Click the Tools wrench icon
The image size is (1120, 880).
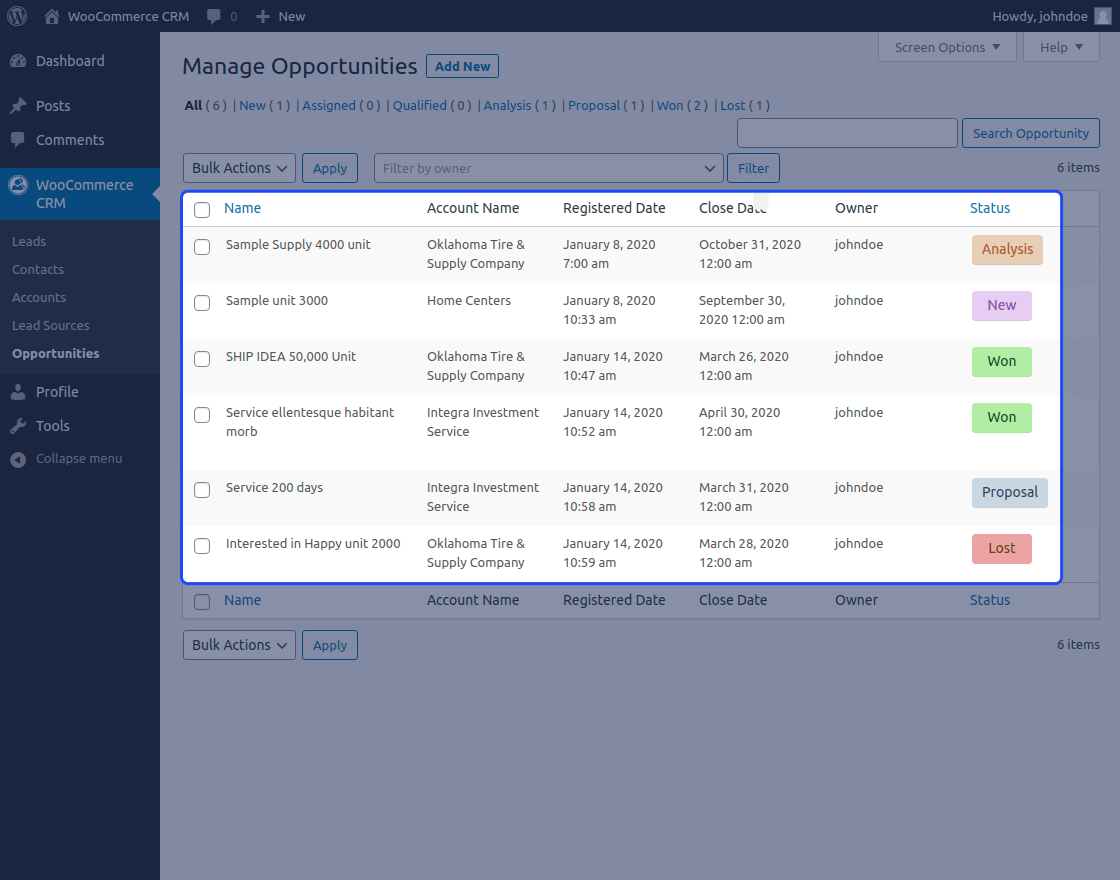coord(18,426)
